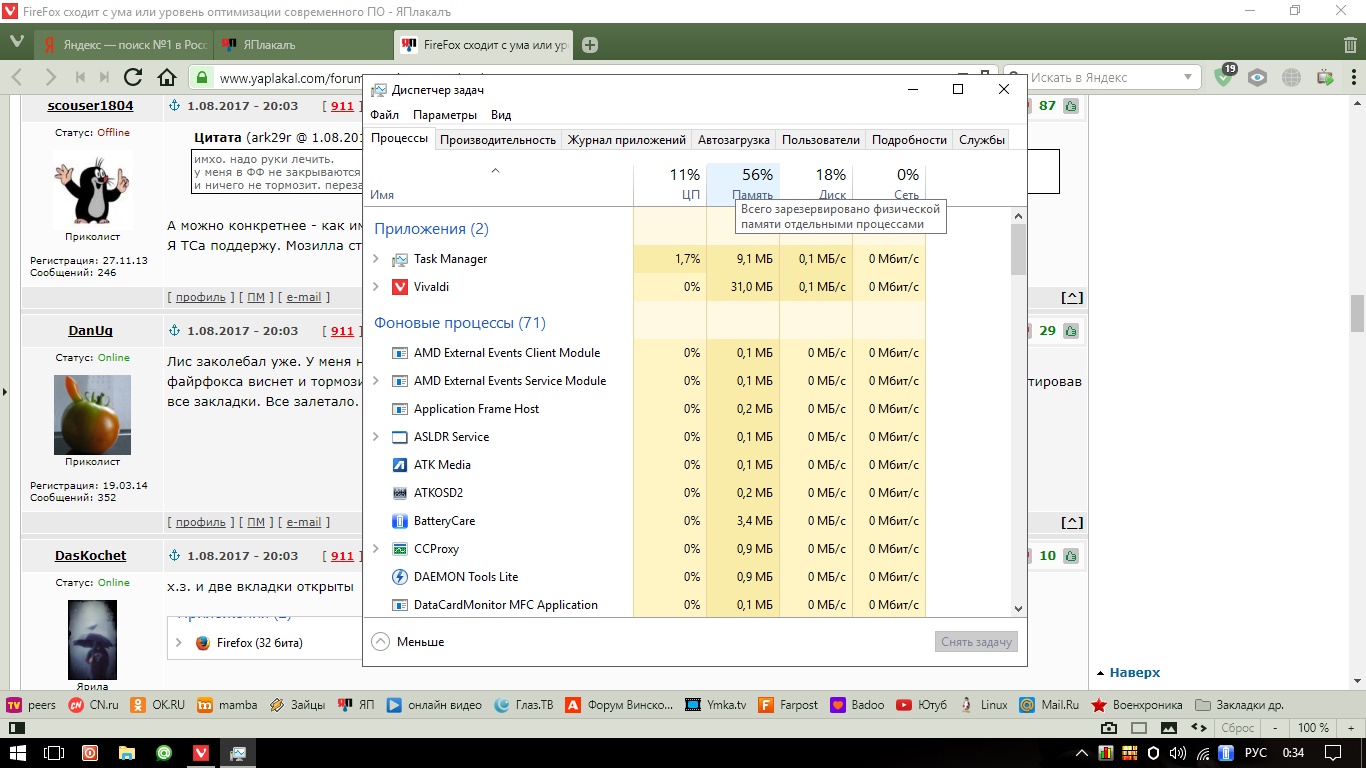Switch to the Яндекс browser tab
The width and height of the screenshot is (1366, 768).
click(x=125, y=45)
